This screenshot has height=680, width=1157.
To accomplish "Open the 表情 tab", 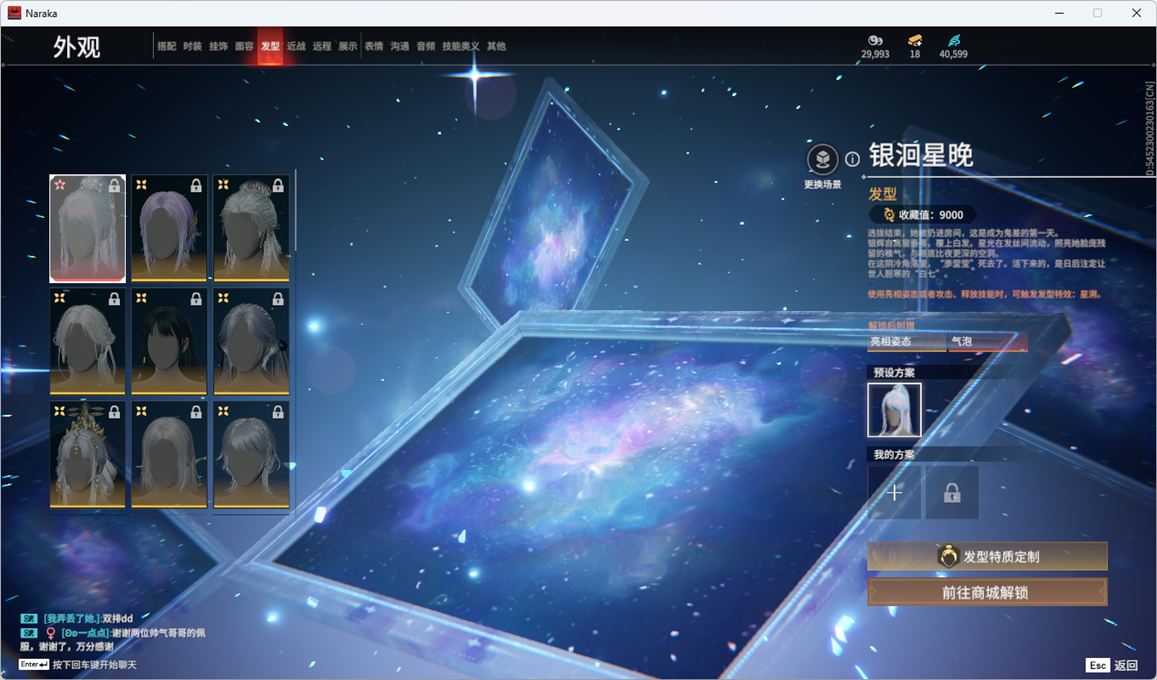I will pos(374,46).
